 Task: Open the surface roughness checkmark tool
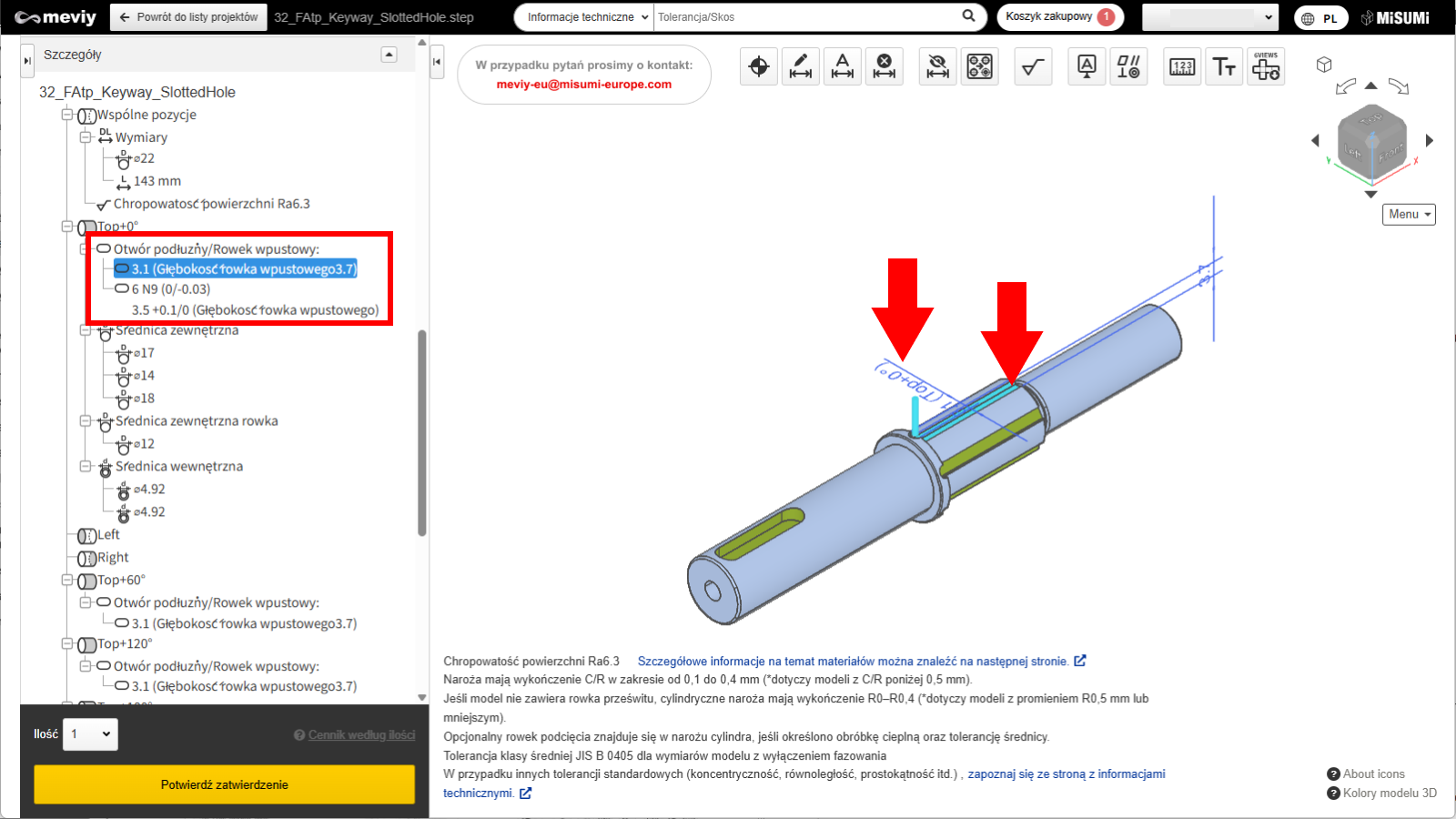(x=1033, y=66)
